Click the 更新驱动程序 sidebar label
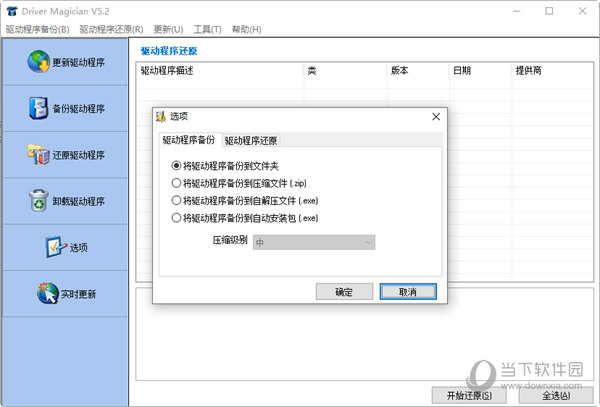This screenshot has width=600, height=407. pyautogui.click(x=78, y=62)
